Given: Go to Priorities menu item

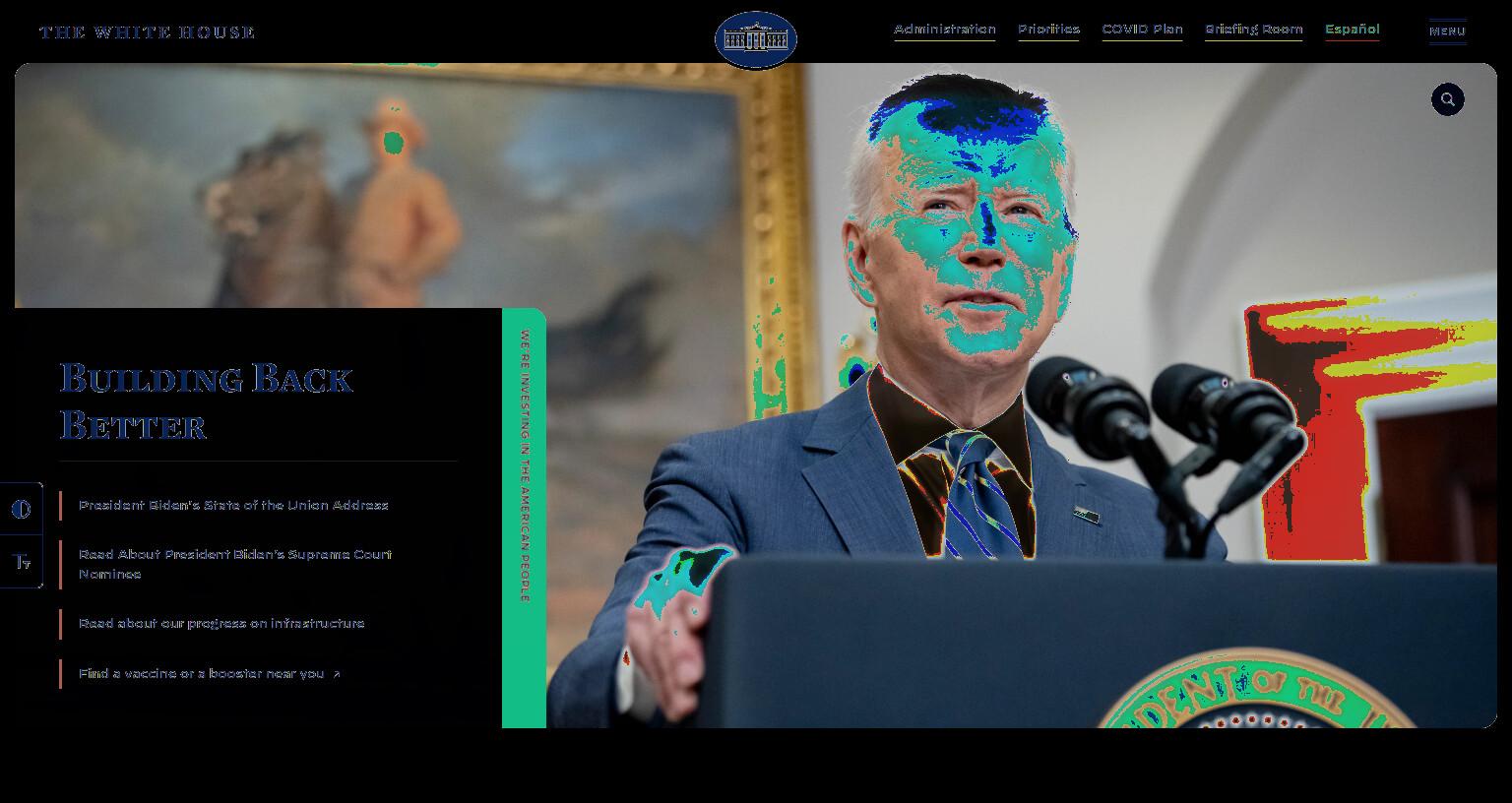Looking at the screenshot, I should point(1048,30).
